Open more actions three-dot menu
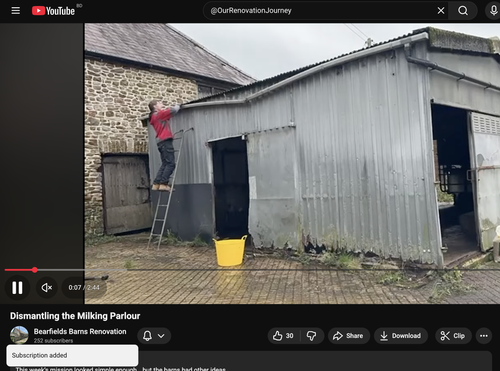500x371 pixels. (484, 336)
